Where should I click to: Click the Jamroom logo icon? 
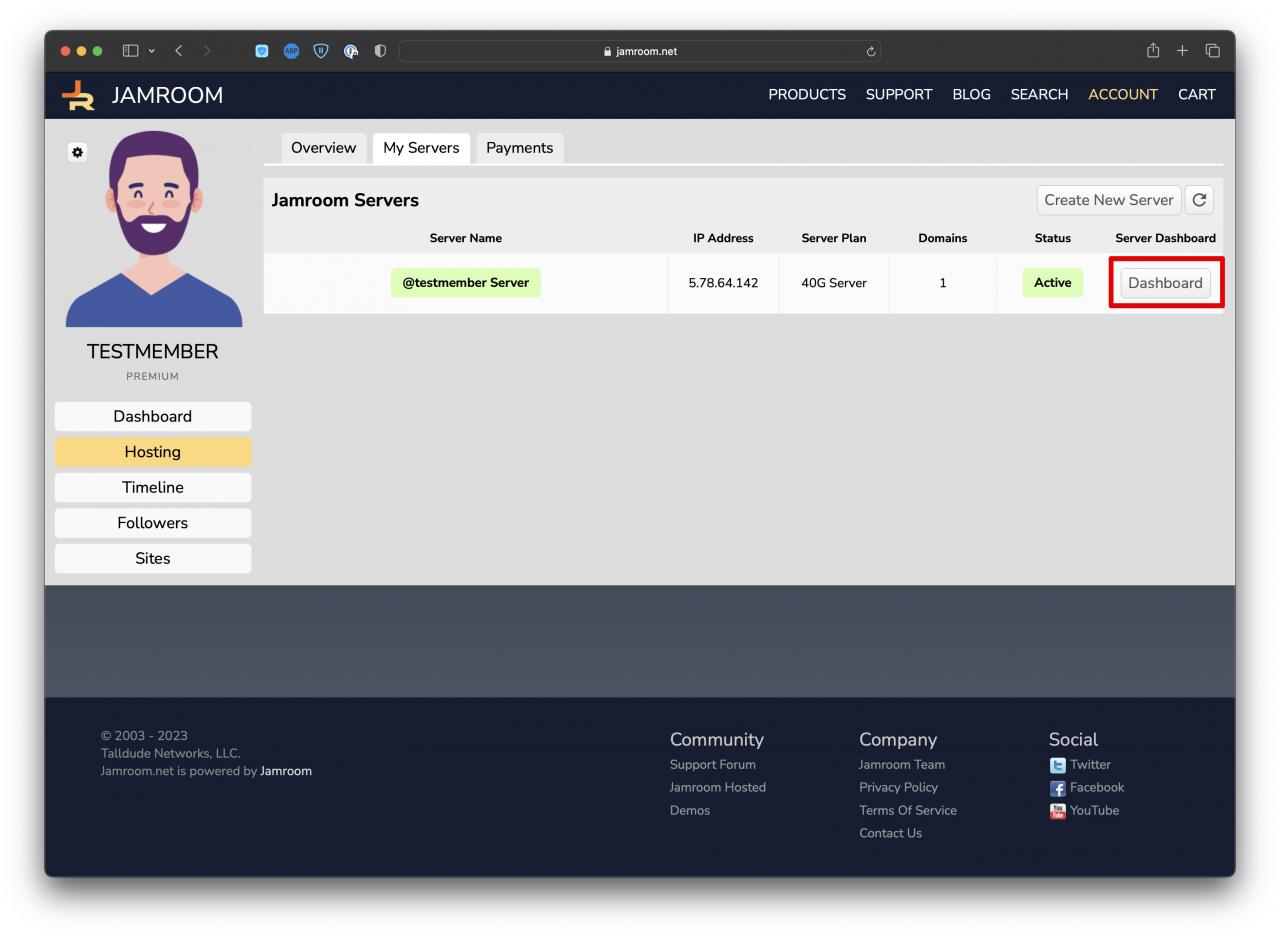tap(78, 95)
